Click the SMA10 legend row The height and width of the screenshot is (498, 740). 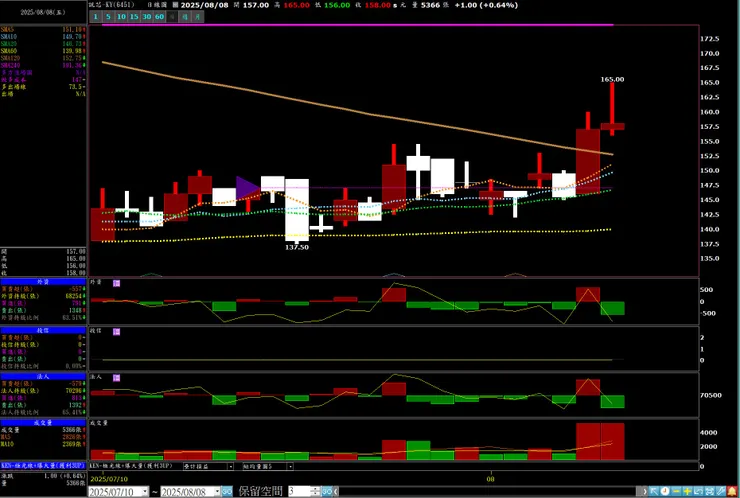(x=43, y=36)
